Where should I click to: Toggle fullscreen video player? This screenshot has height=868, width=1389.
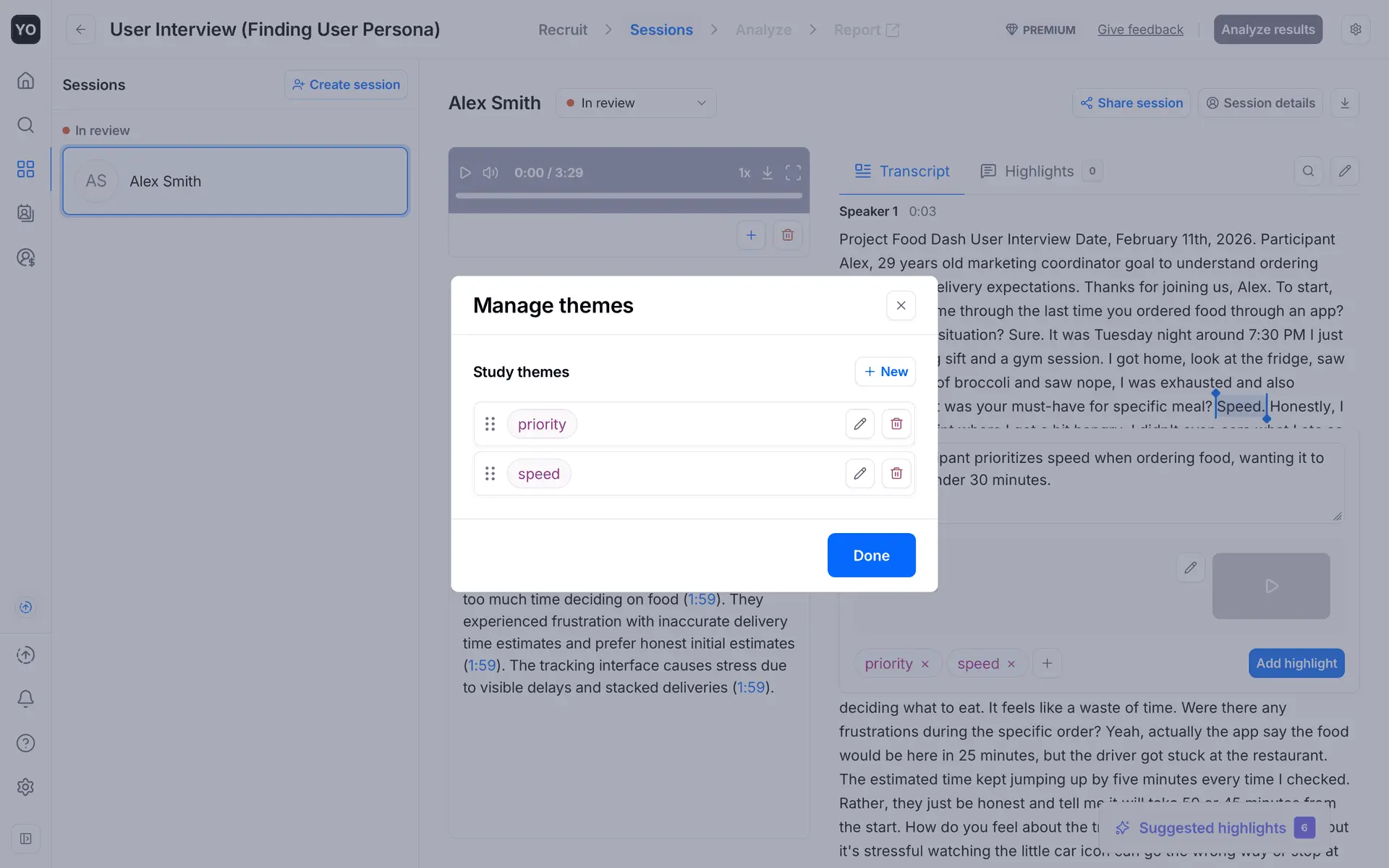793,173
